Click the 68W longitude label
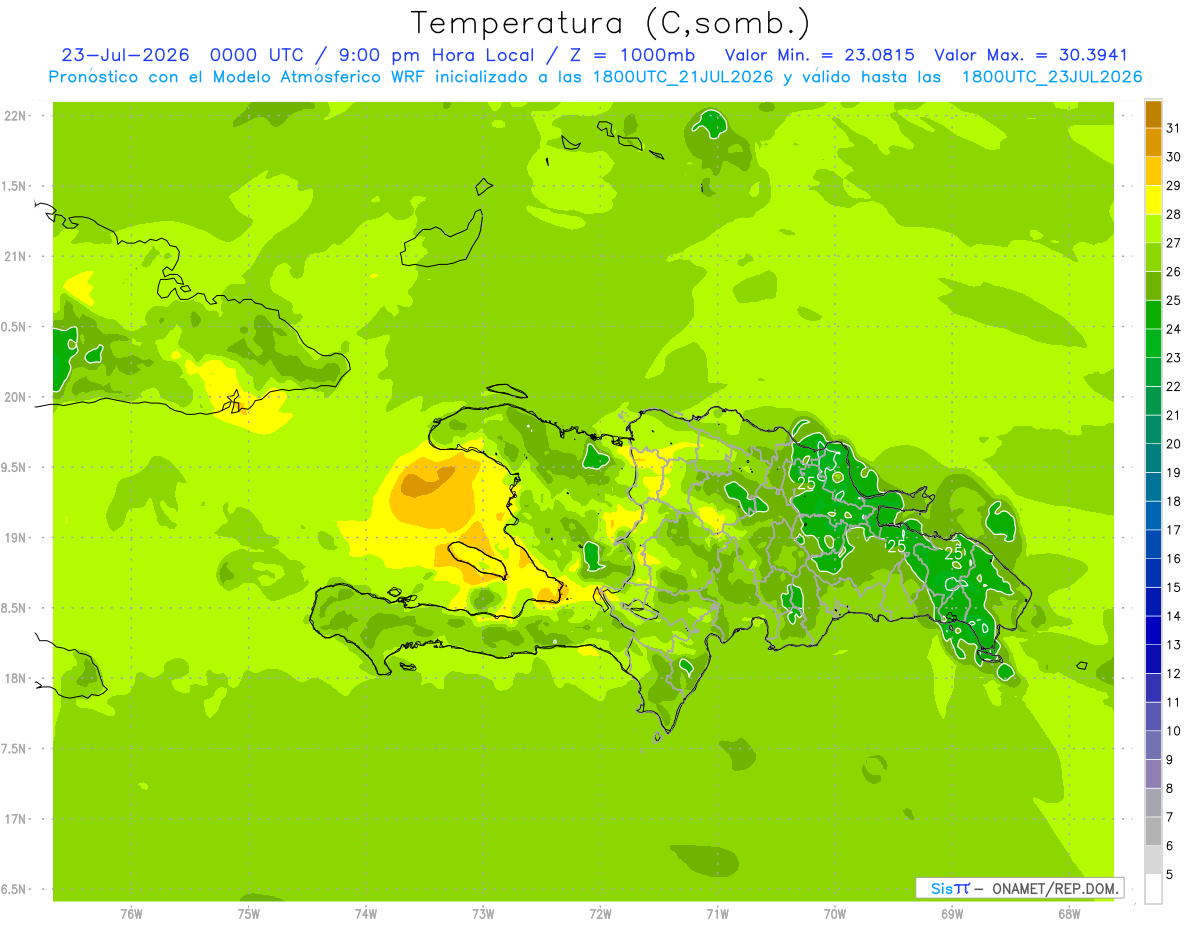Image resolution: width=1200 pixels, height=927 pixels. pyautogui.click(x=1069, y=914)
